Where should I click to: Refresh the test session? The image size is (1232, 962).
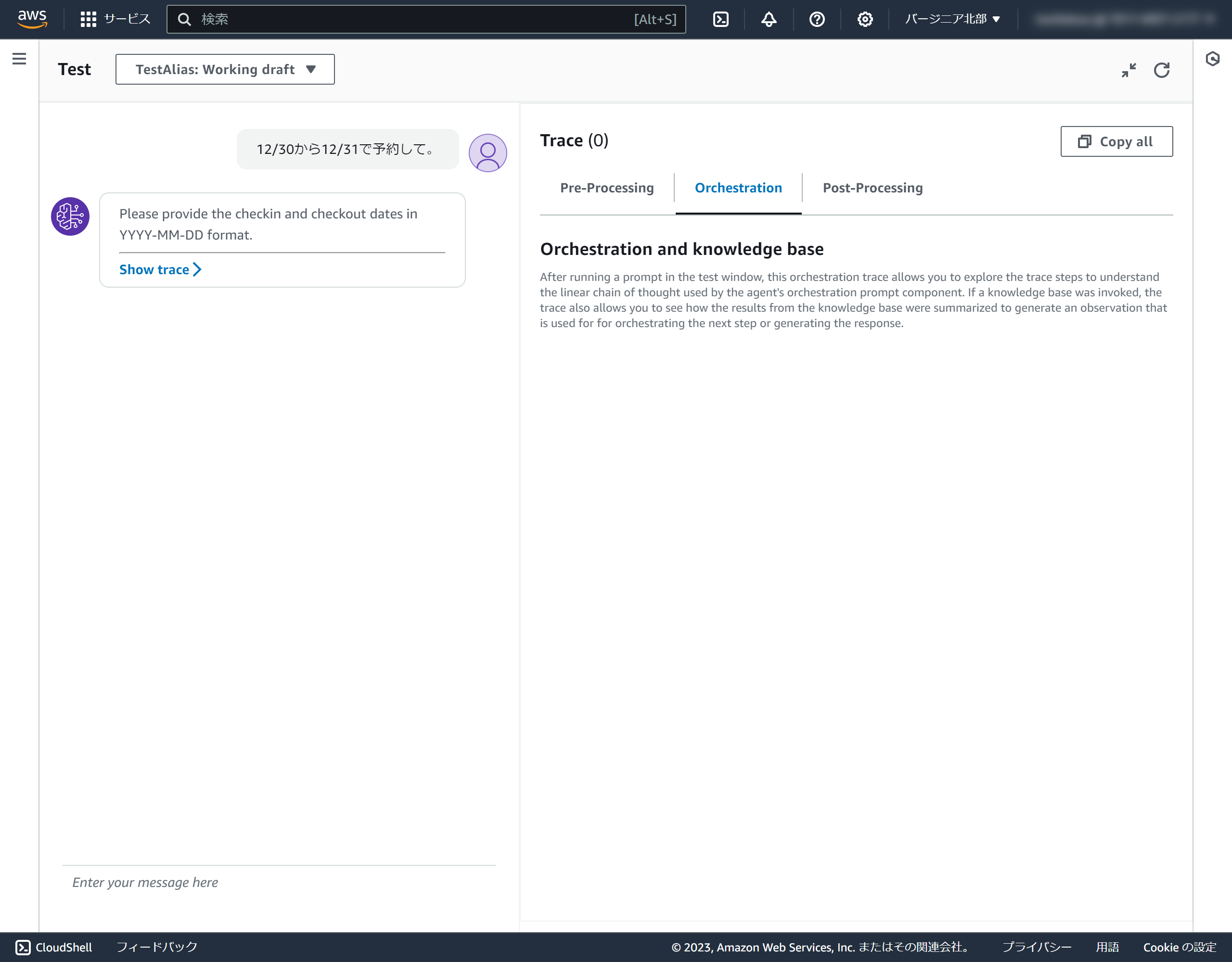(x=1161, y=70)
